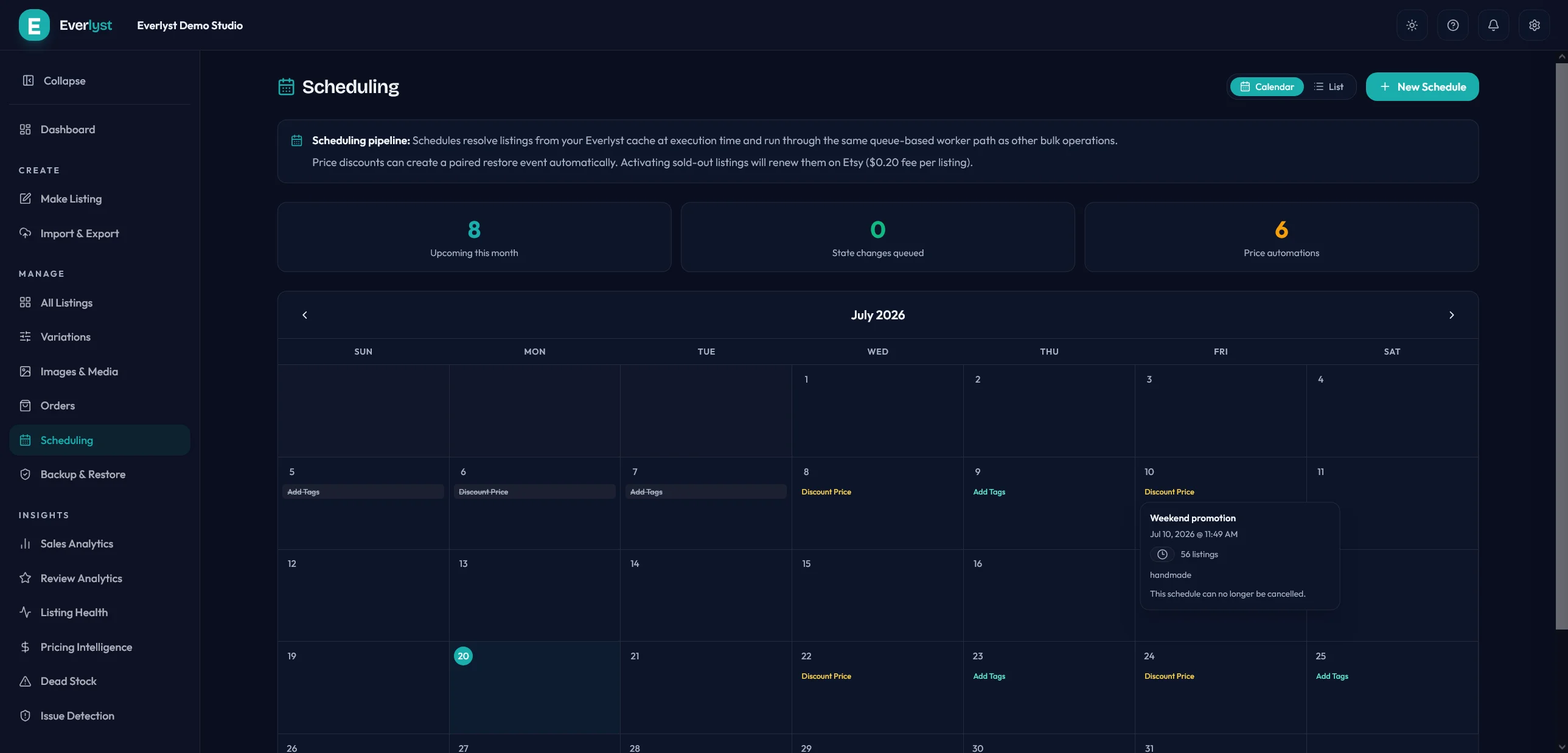Go to previous month arrow
This screenshot has width=1568, height=753.
pyautogui.click(x=305, y=314)
